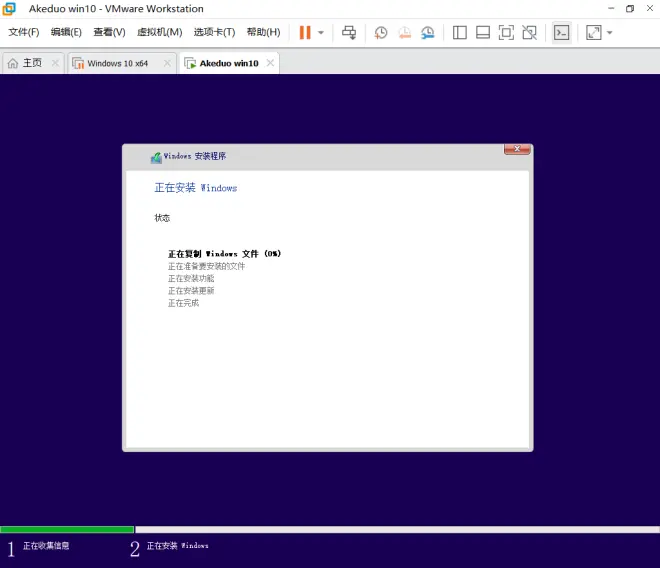Viewport: 660px width, 568px height.
Task: Minimize the VMware Workstation window
Action: [x=611, y=8]
